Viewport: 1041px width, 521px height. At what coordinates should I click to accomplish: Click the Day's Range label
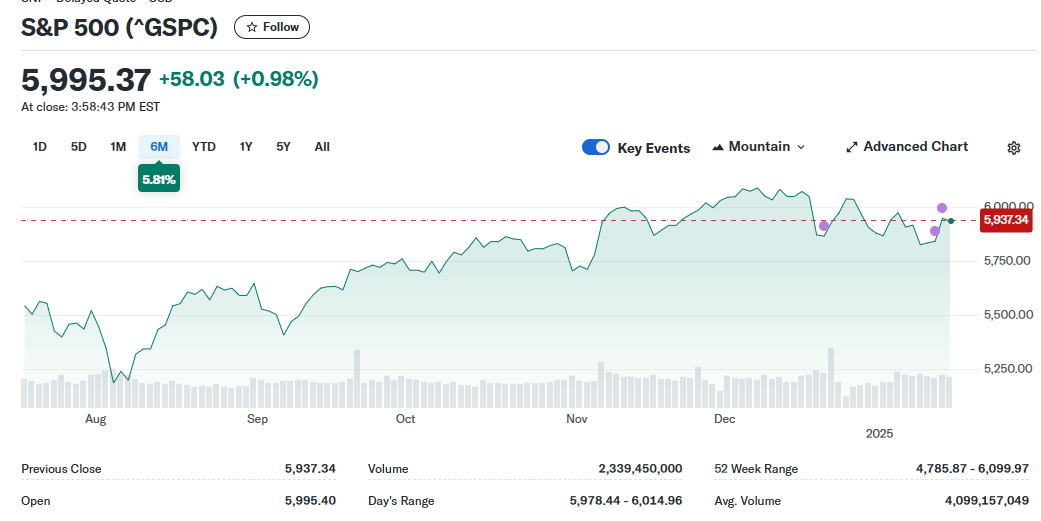401,500
